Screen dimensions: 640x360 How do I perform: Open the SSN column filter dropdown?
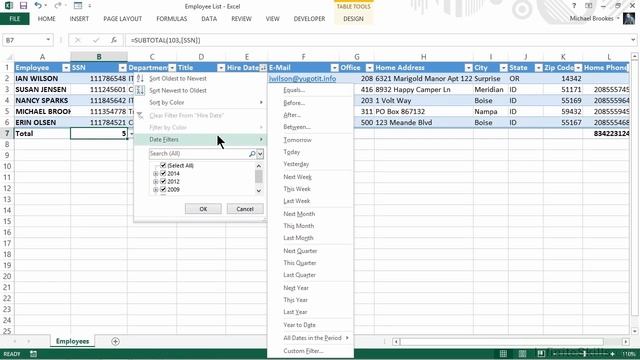pos(122,68)
